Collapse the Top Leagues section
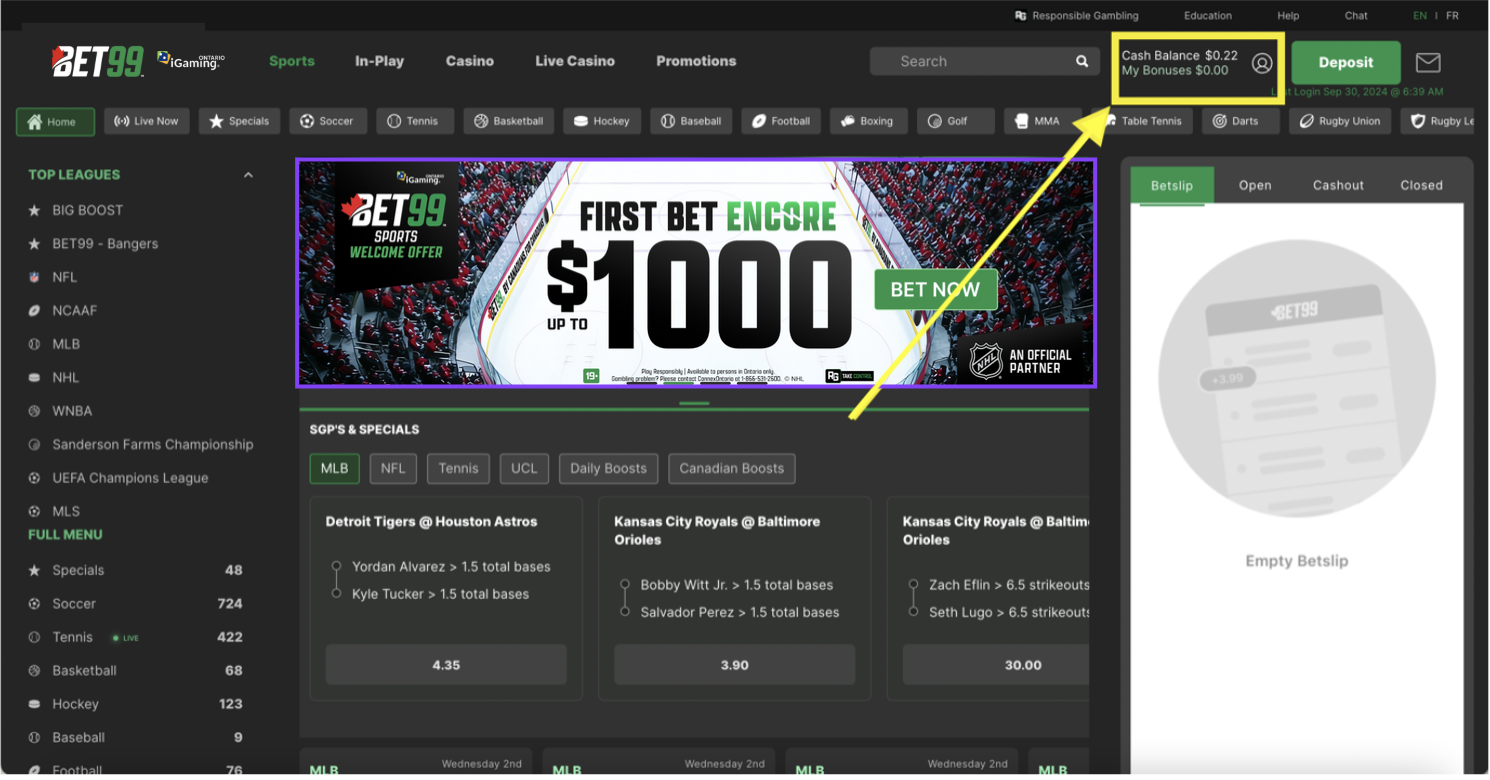1490x780 pixels. (x=248, y=175)
